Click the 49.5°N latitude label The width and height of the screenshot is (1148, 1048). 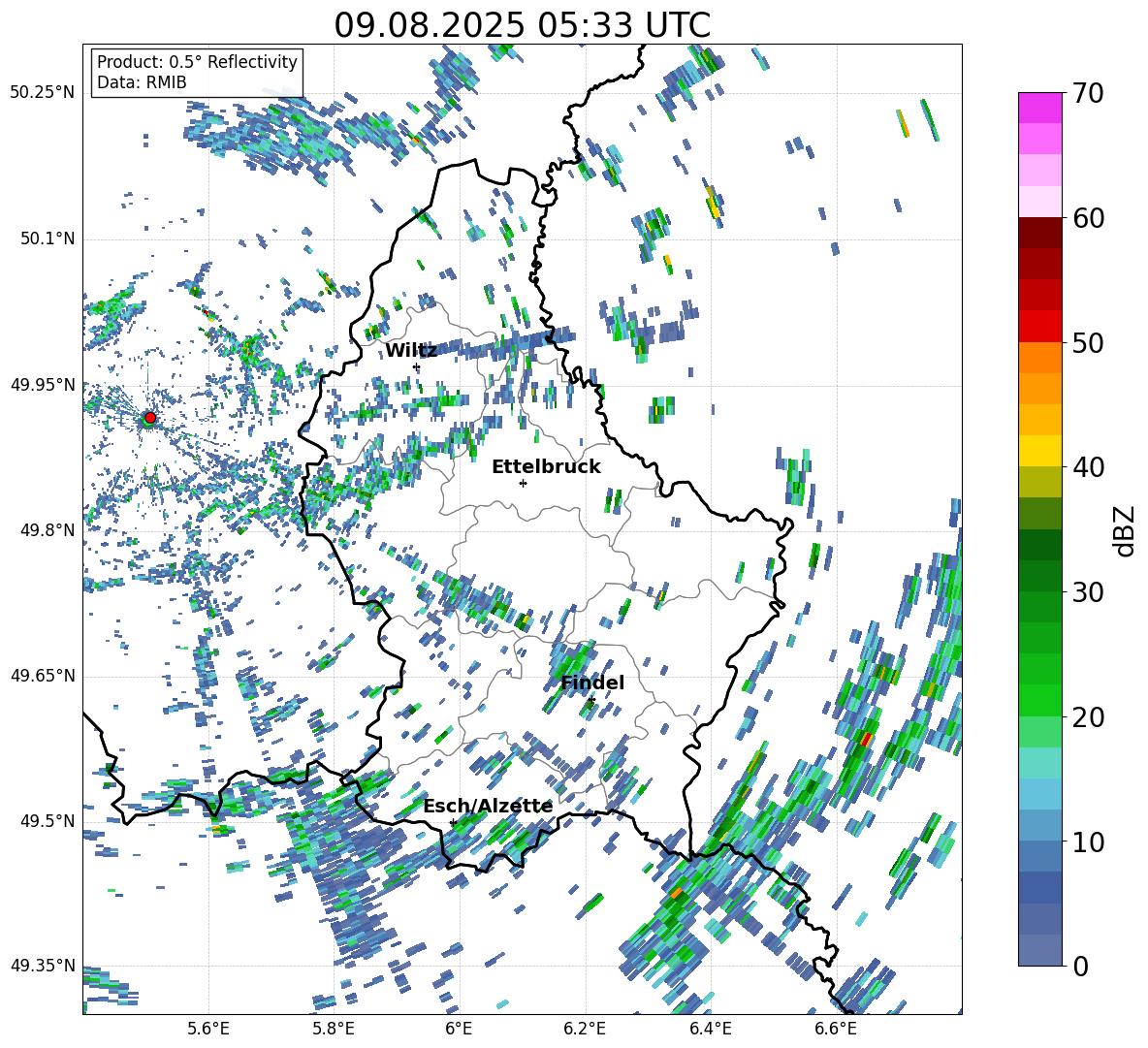48,821
